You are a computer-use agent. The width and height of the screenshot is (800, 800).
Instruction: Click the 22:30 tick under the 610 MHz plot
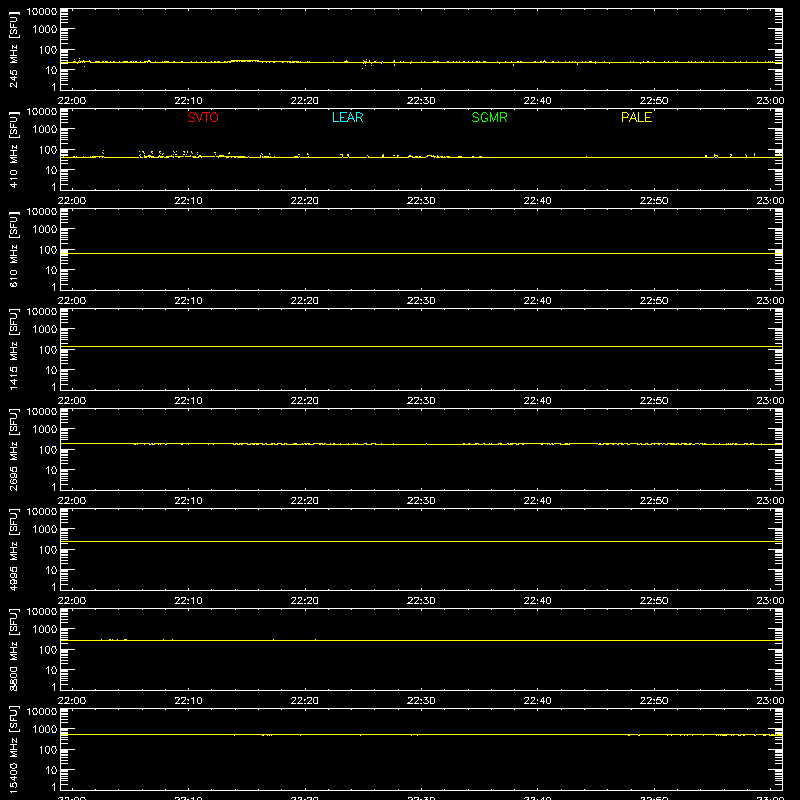421,301
